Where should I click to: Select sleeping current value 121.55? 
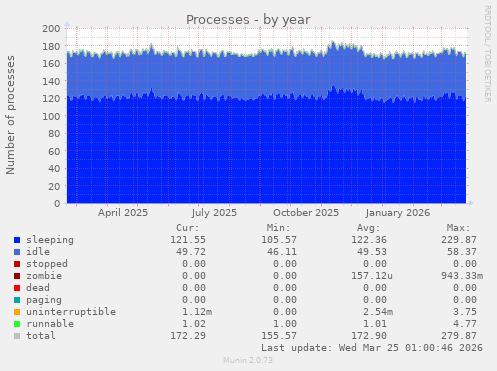coord(188,240)
